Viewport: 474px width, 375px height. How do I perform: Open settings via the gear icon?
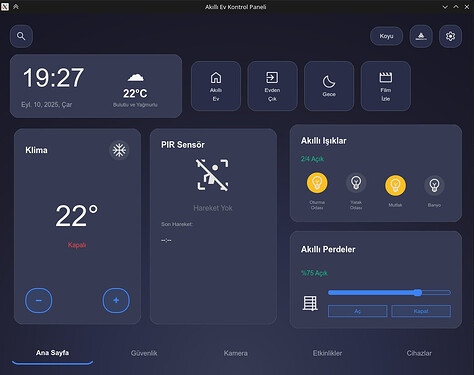(x=450, y=36)
